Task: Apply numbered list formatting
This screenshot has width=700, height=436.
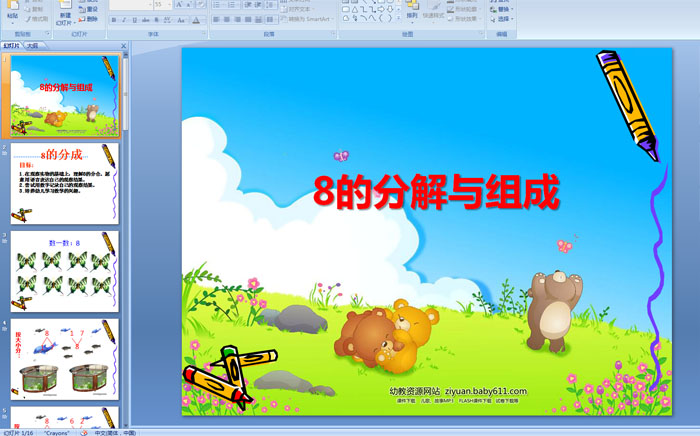Action: point(233,5)
